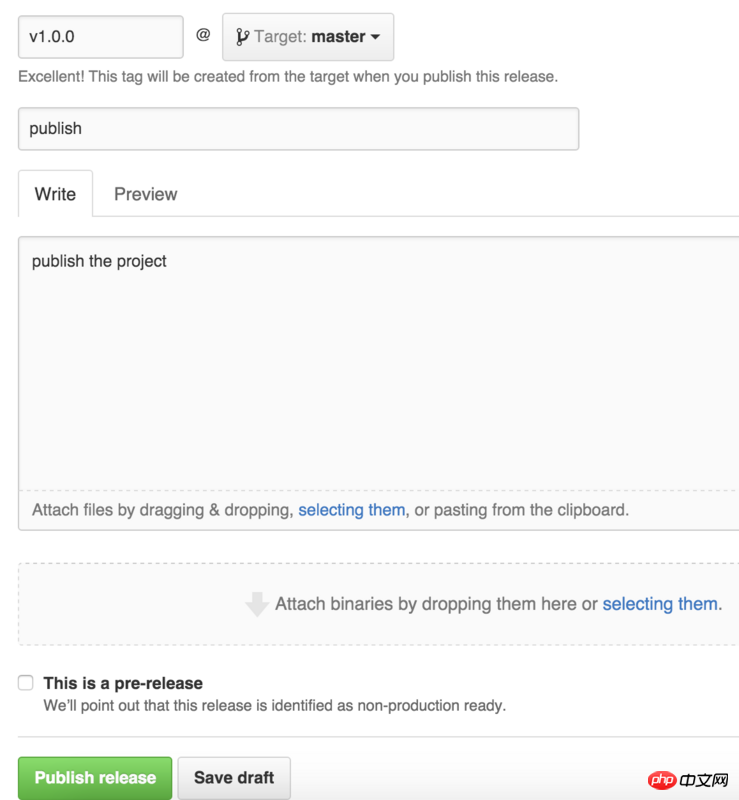Click the caret arrow beside master
The height and width of the screenshot is (800, 739).
click(x=375, y=37)
